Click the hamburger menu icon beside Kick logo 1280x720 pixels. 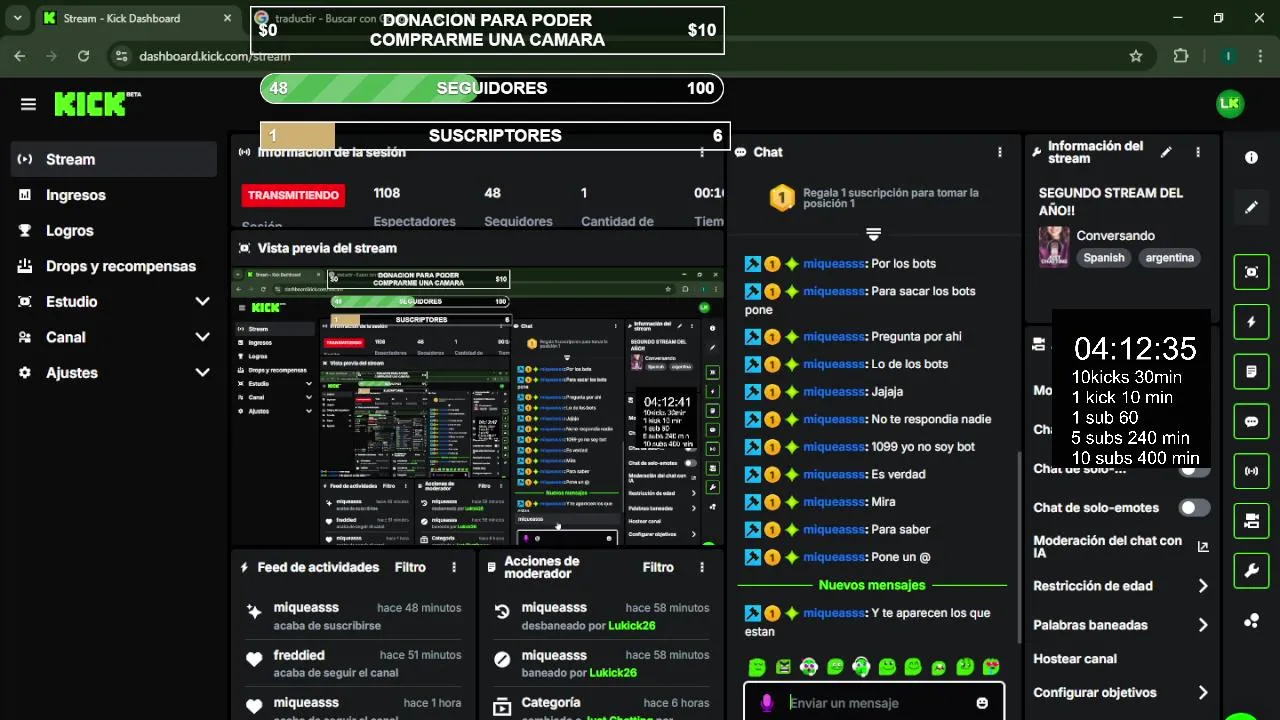pos(28,104)
